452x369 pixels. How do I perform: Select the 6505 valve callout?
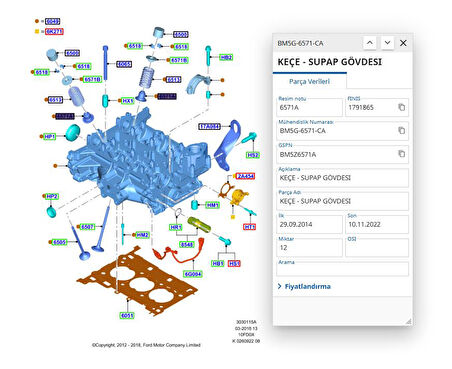point(59,242)
